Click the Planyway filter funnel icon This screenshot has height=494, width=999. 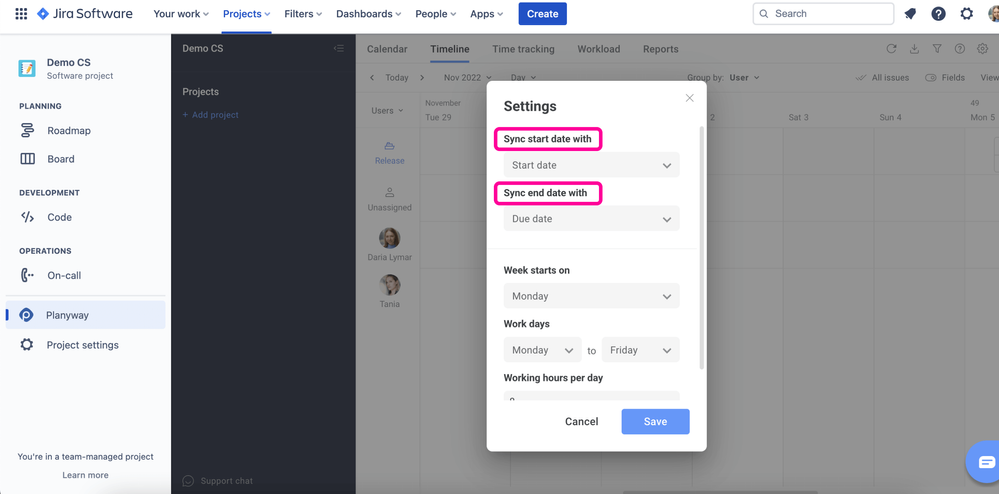coord(937,48)
